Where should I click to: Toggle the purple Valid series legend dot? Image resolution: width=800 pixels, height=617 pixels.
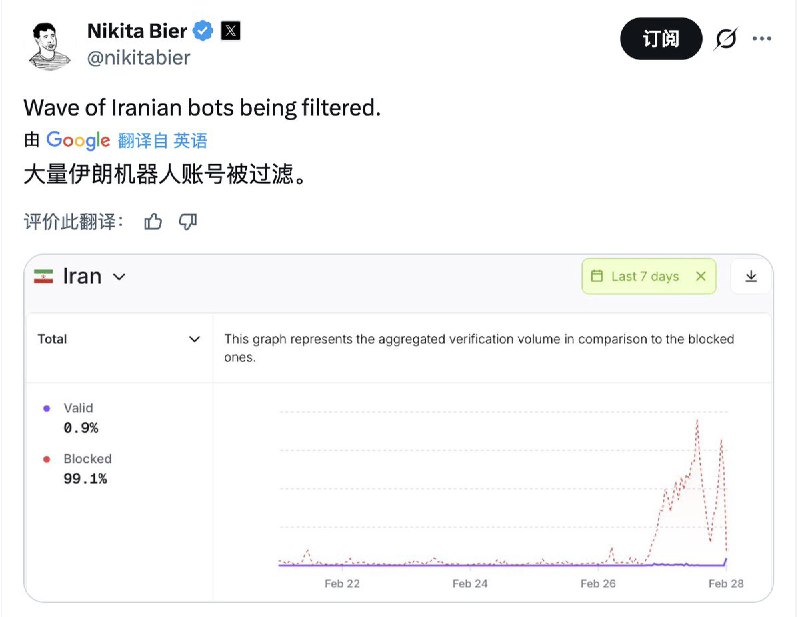point(45,408)
